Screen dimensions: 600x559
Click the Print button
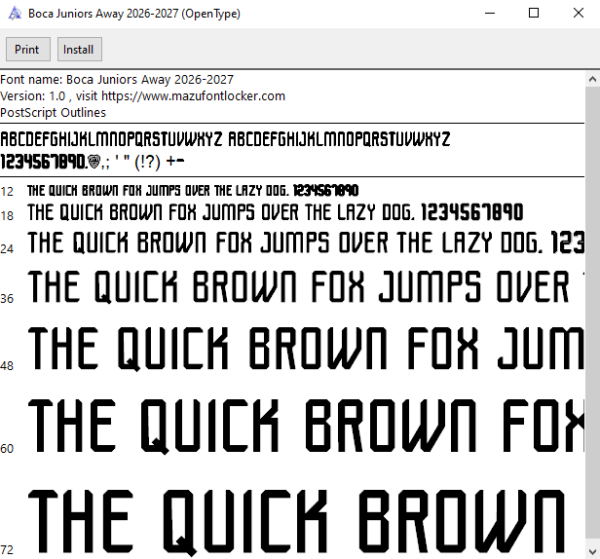(28, 49)
